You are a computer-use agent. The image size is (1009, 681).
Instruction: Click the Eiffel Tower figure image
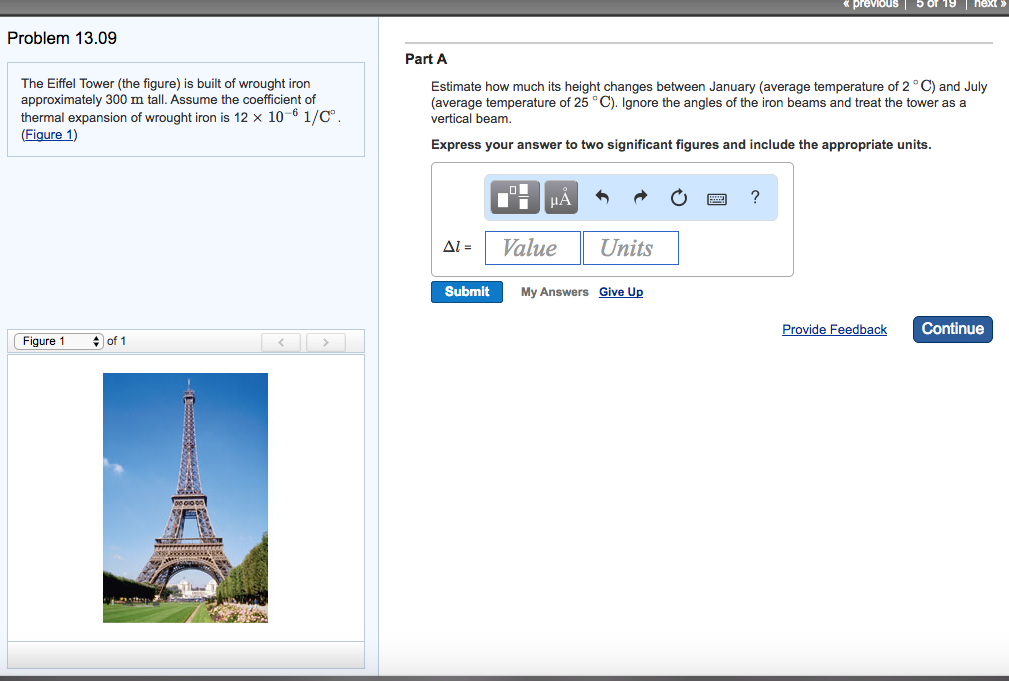click(184, 496)
